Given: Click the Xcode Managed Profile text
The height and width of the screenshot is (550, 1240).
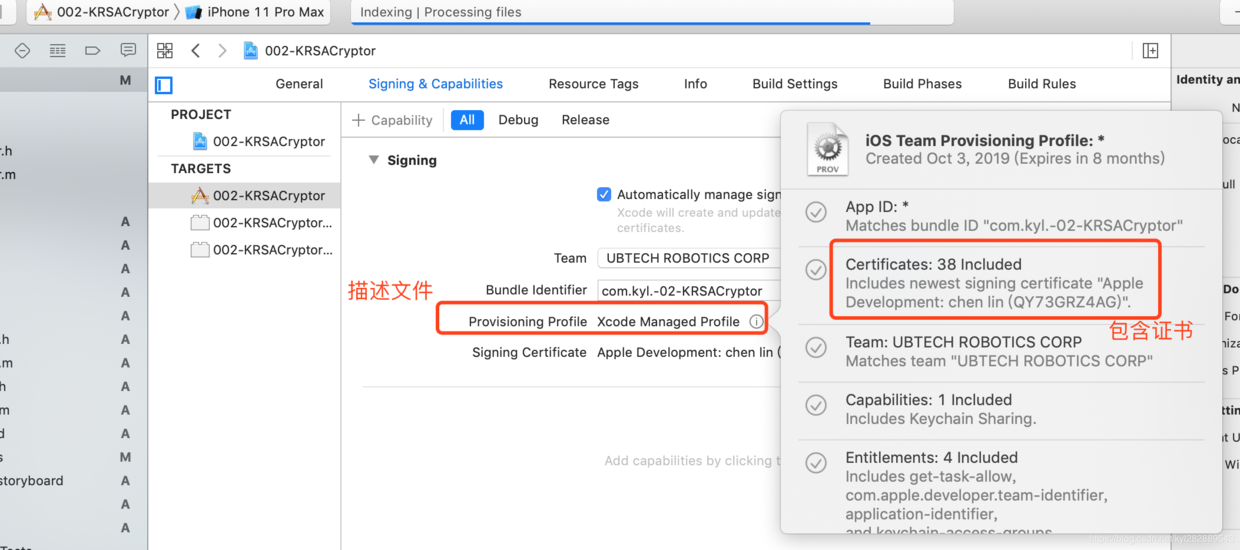Looking at the screenshot, I should click(x=668, y=322).
